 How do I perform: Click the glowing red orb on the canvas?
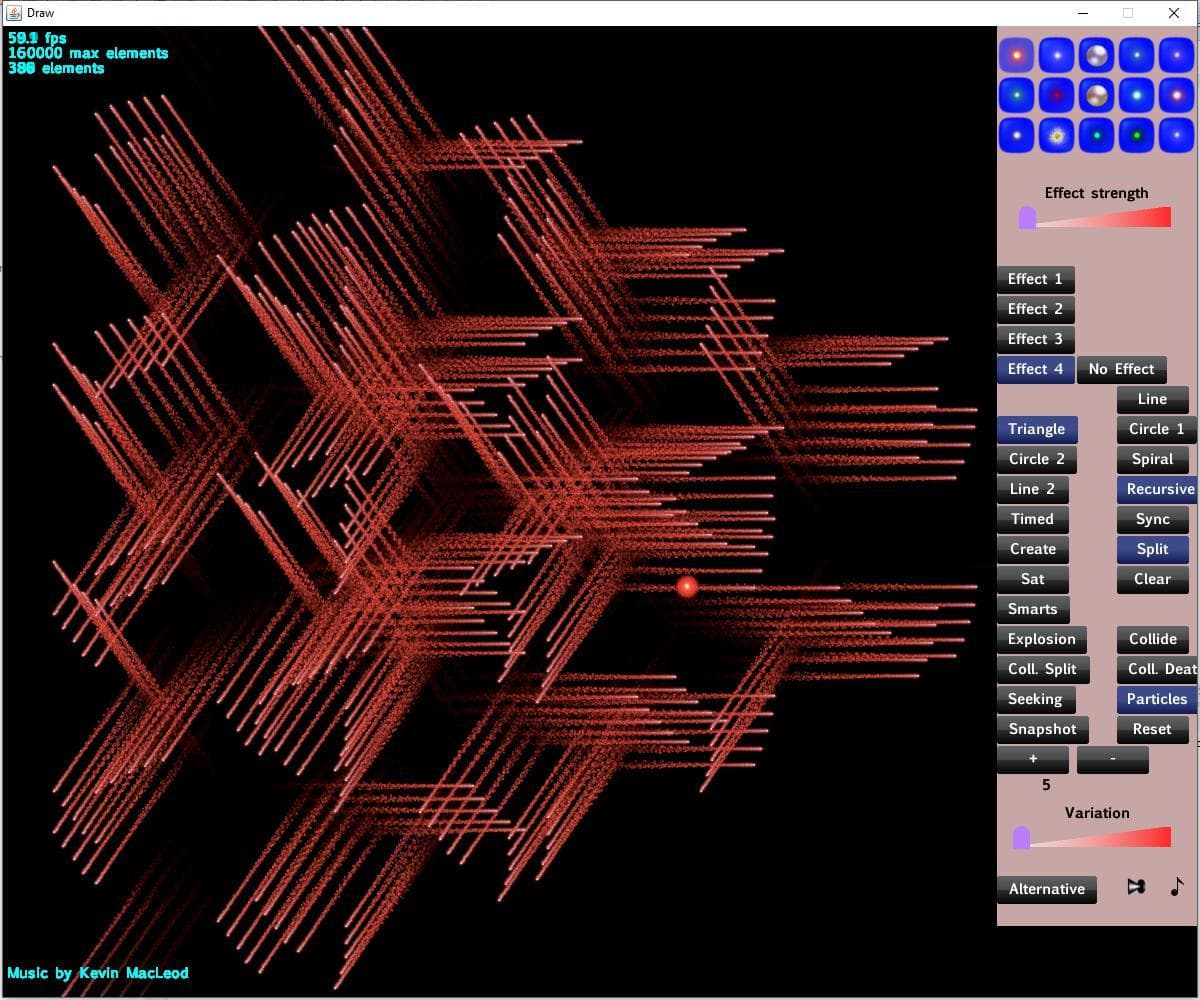pyautogui.click(x=686, y=587)
